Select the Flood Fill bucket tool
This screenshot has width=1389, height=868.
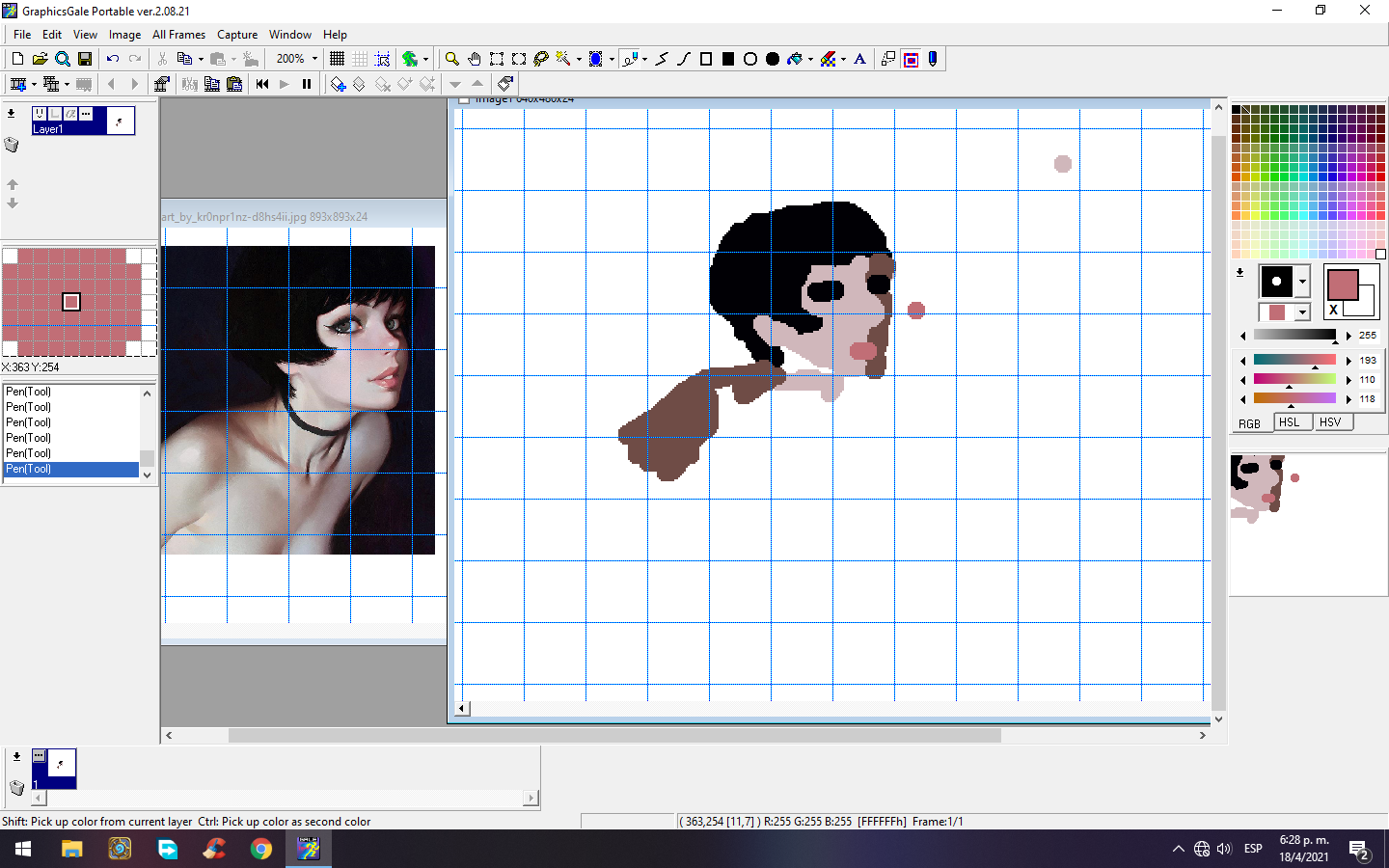pos(795,59)
